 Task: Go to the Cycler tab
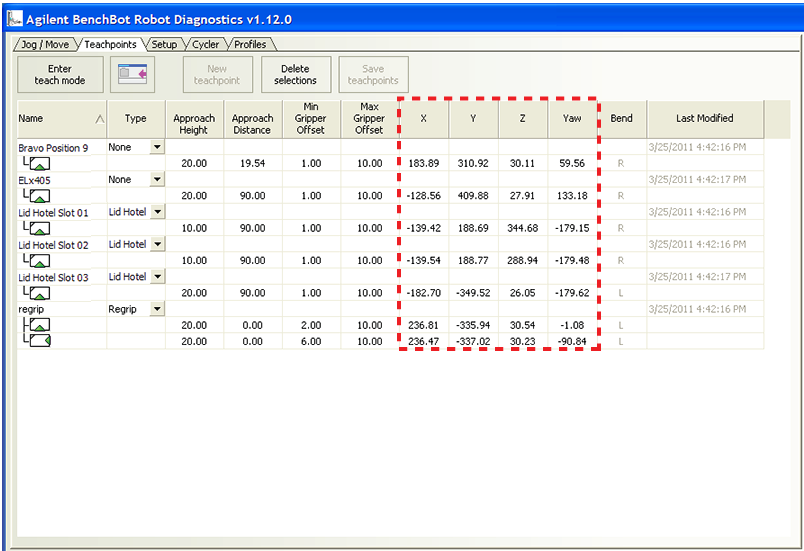coord(205,44)
